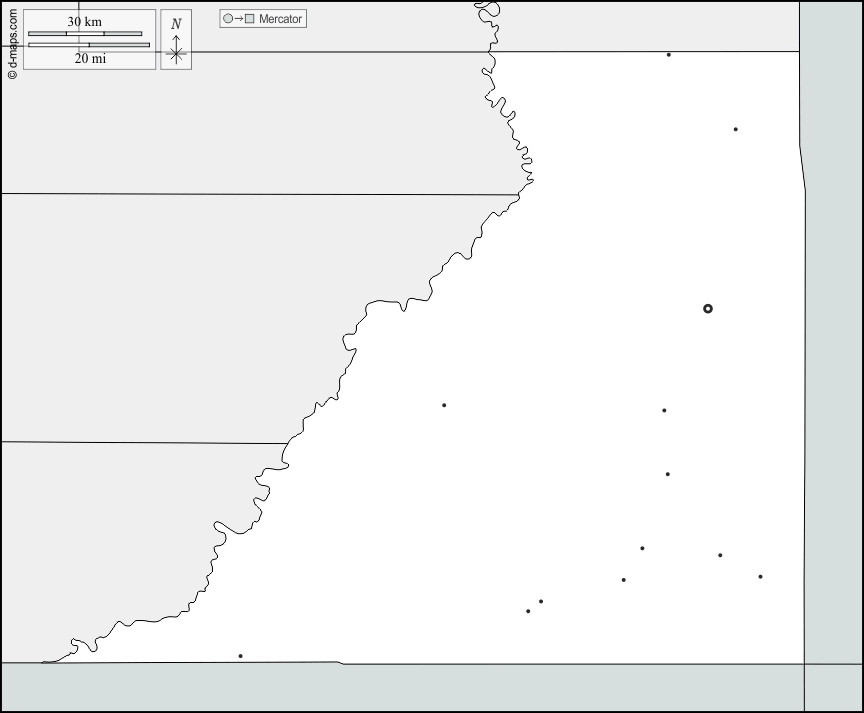Click the lower of the two adjacent southern dots
The width and height of the screenshot is (864, 713).
tap(528, 611)
